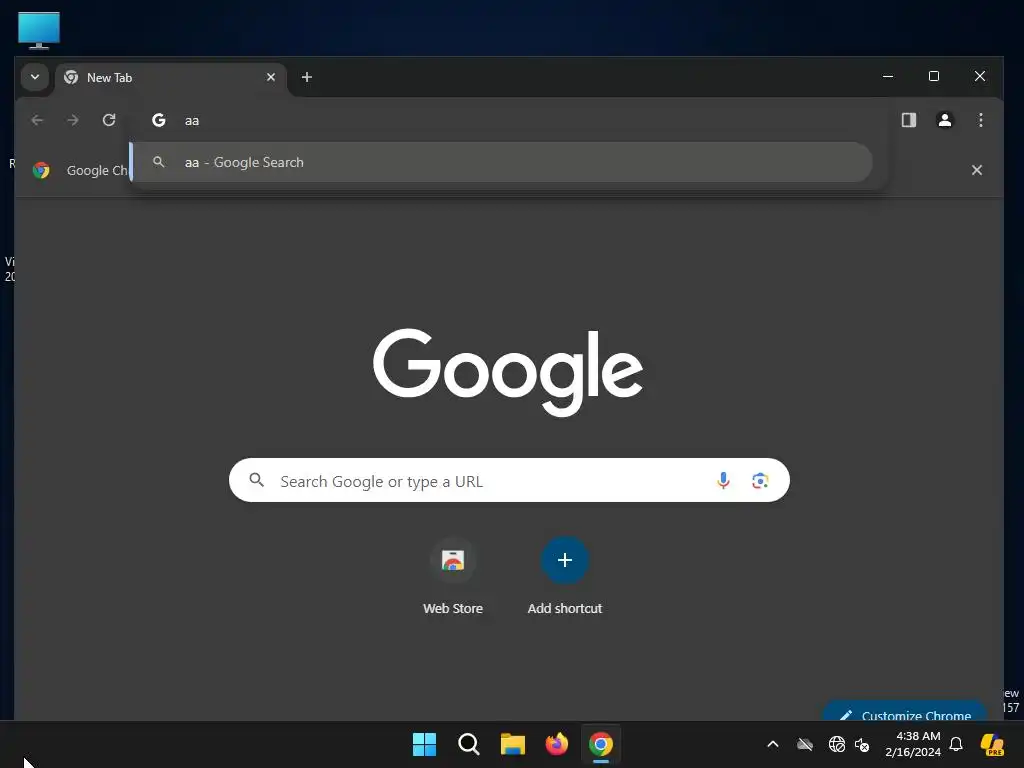Close the New Tab tab
Screen dimensions: 1024x768
271,77
